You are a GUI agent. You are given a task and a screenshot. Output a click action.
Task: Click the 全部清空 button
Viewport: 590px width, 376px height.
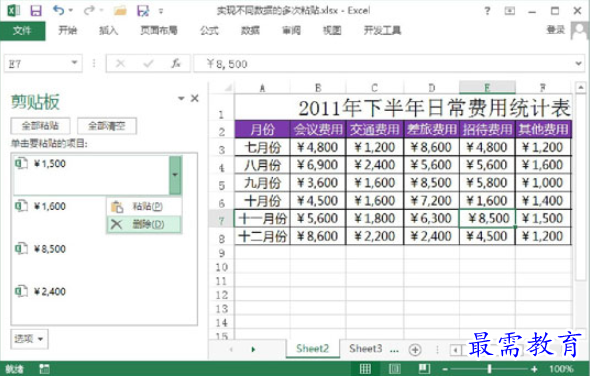click(107, 126)
